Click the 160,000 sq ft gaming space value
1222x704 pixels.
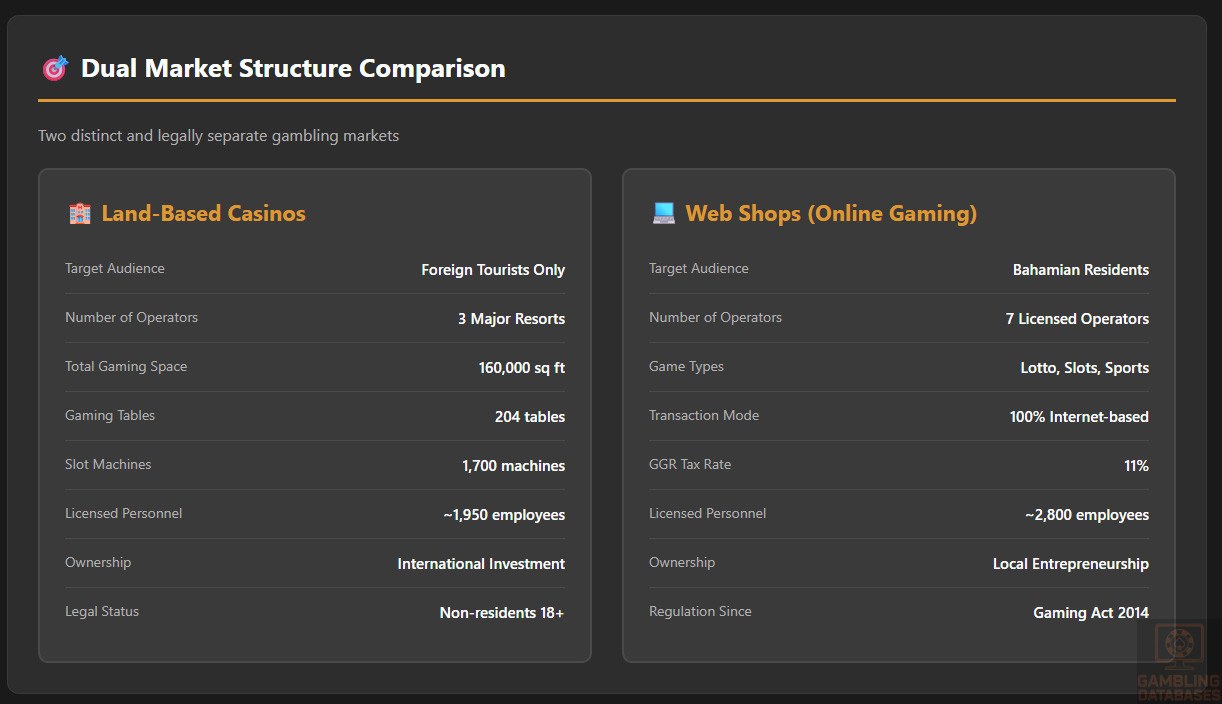521,368
